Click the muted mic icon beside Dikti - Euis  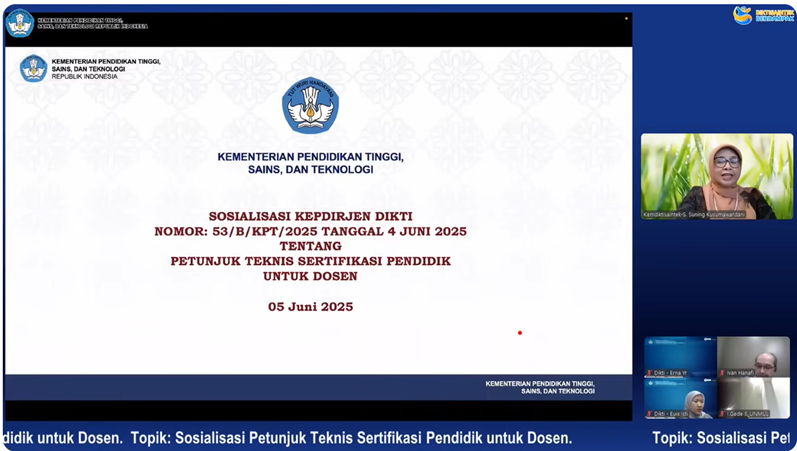(x=650, y=414)
